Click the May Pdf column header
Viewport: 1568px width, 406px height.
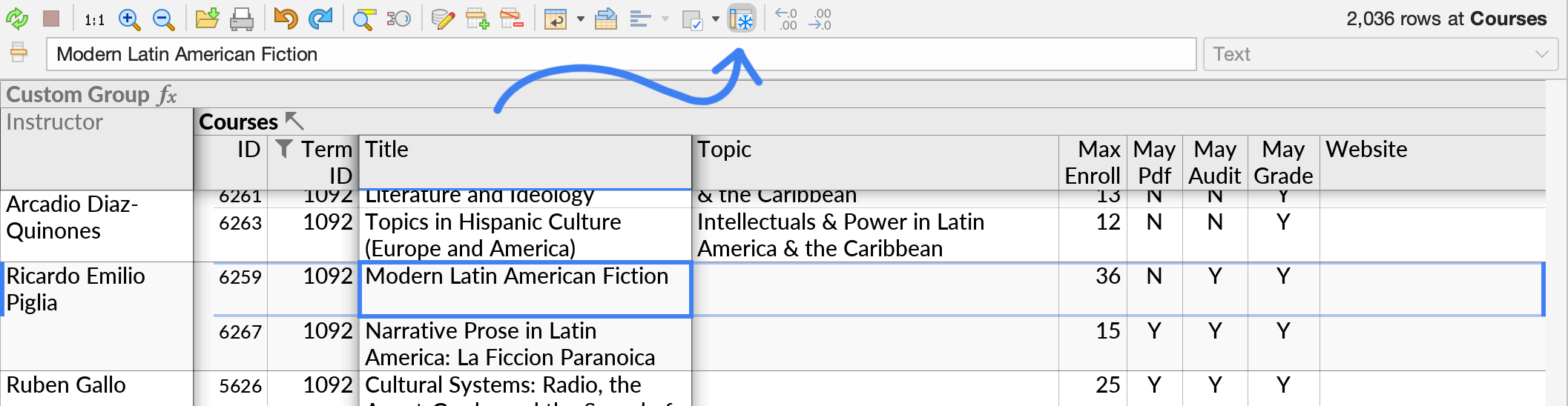click(x=1154, y=162)
